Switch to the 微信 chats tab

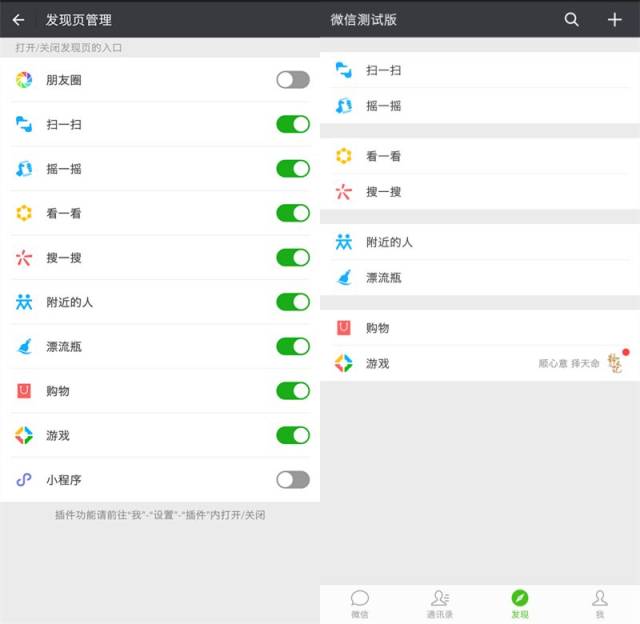(360, 604)
